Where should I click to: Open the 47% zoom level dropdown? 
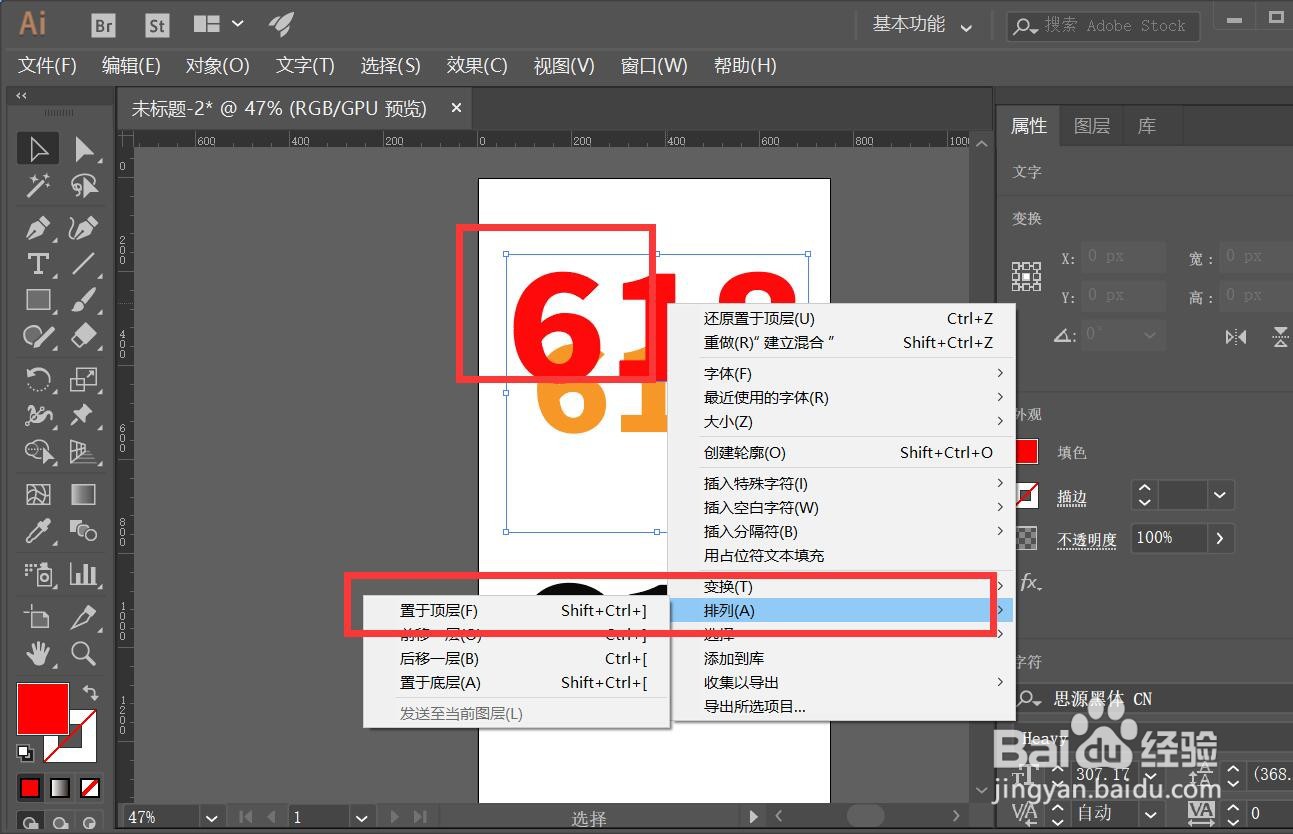[x=210, y=817]
